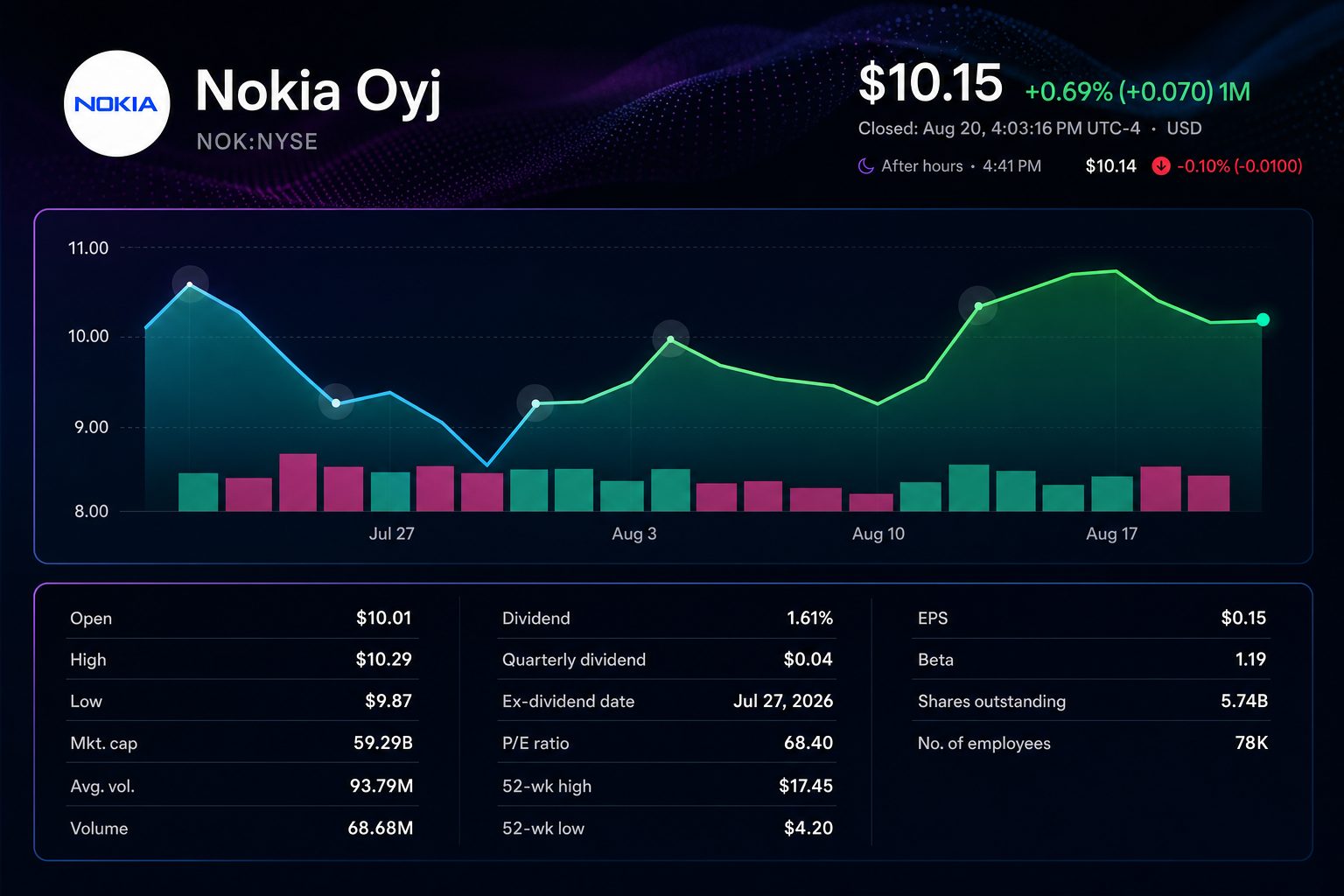Click the bright green end-point marker on the price line

(1263, 320)
